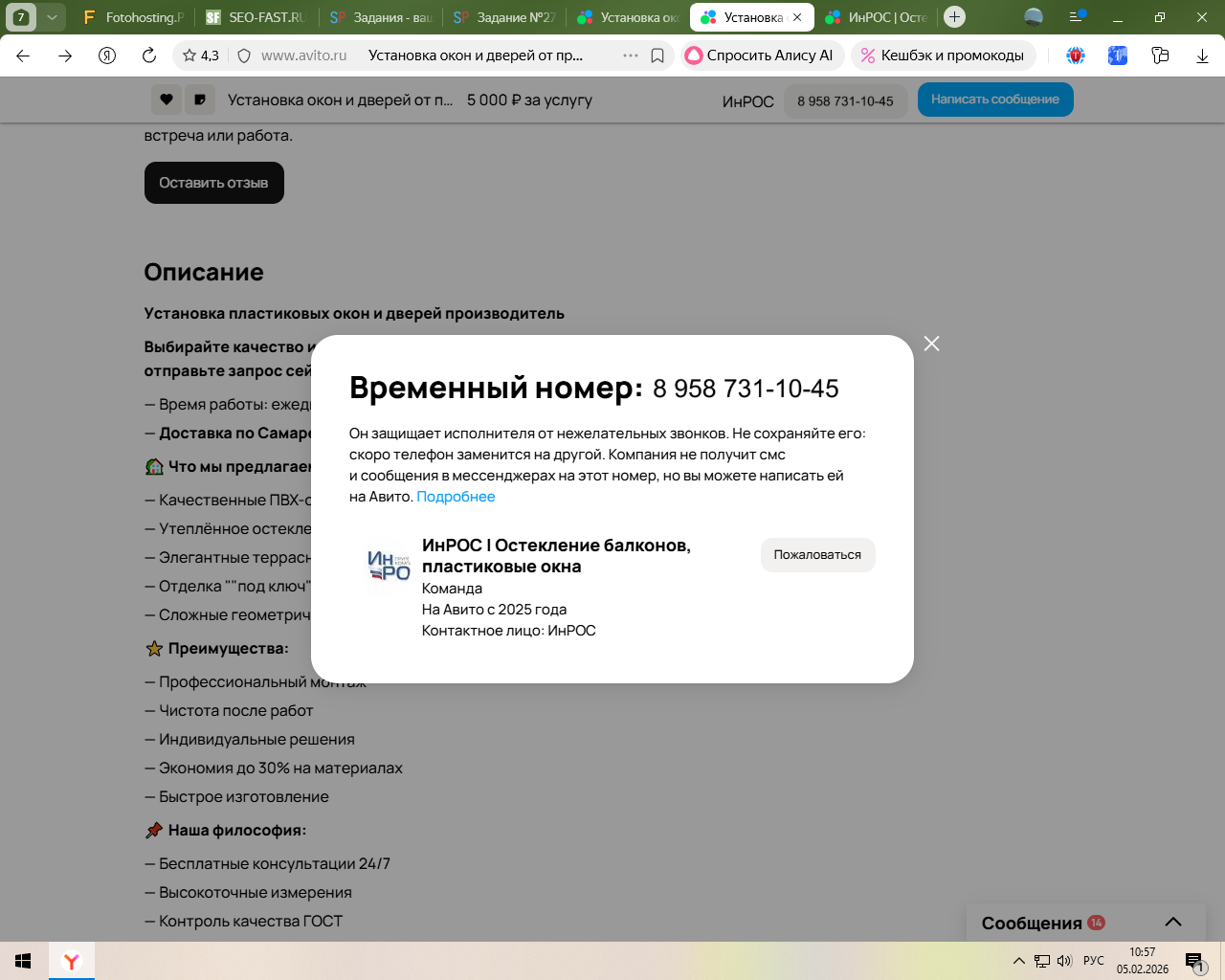Expand the tab group dropdown arrow
The width and height of the screenshot is (1225, 980).
pos(52,17)
